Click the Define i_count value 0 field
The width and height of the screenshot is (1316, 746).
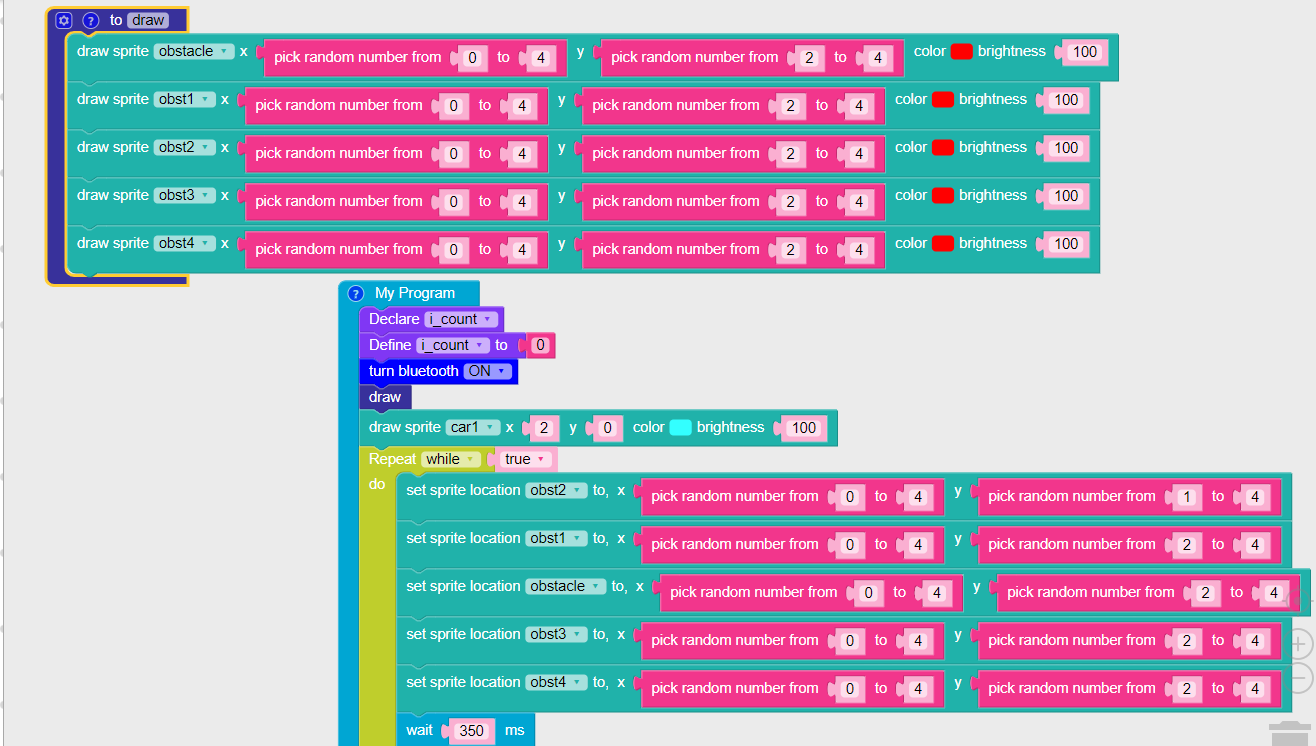pyautogui.click(x=540, y=345)
